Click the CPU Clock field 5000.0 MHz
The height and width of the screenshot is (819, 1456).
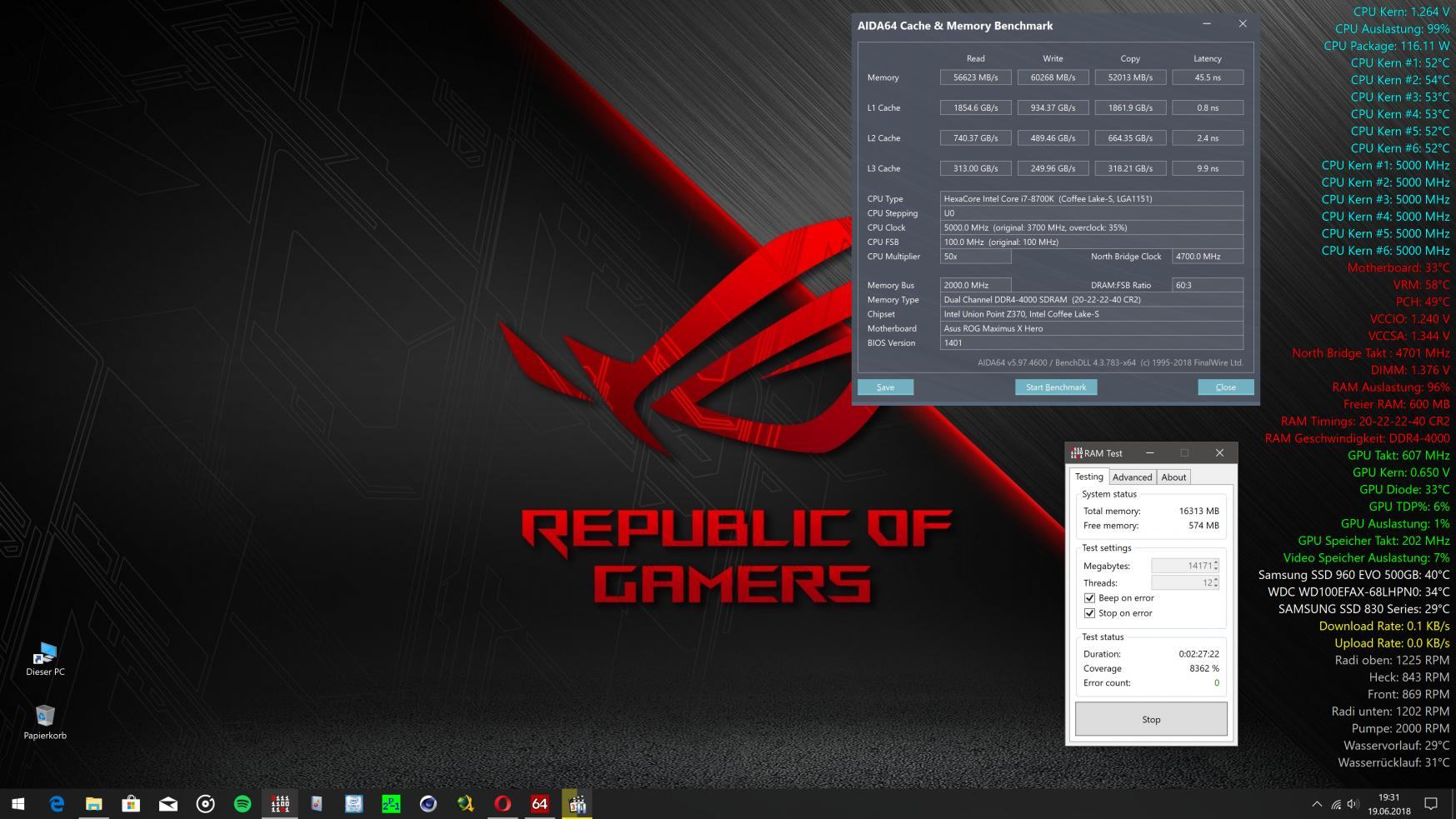point(1092,227)
